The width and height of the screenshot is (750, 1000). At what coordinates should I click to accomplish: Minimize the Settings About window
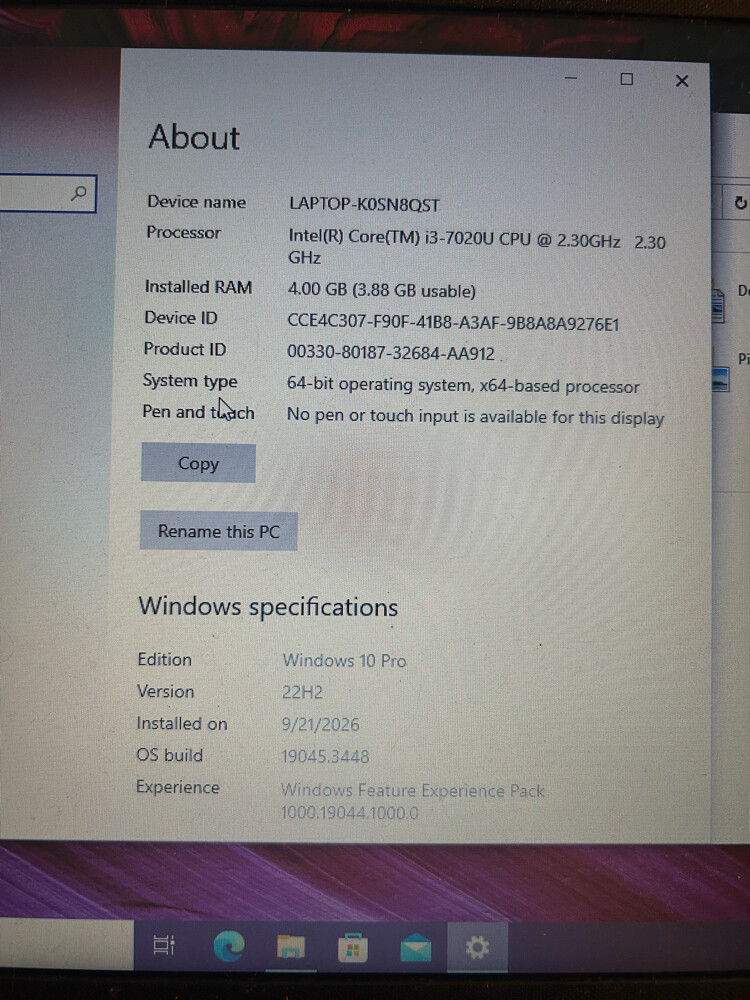[x=571, y=78]
